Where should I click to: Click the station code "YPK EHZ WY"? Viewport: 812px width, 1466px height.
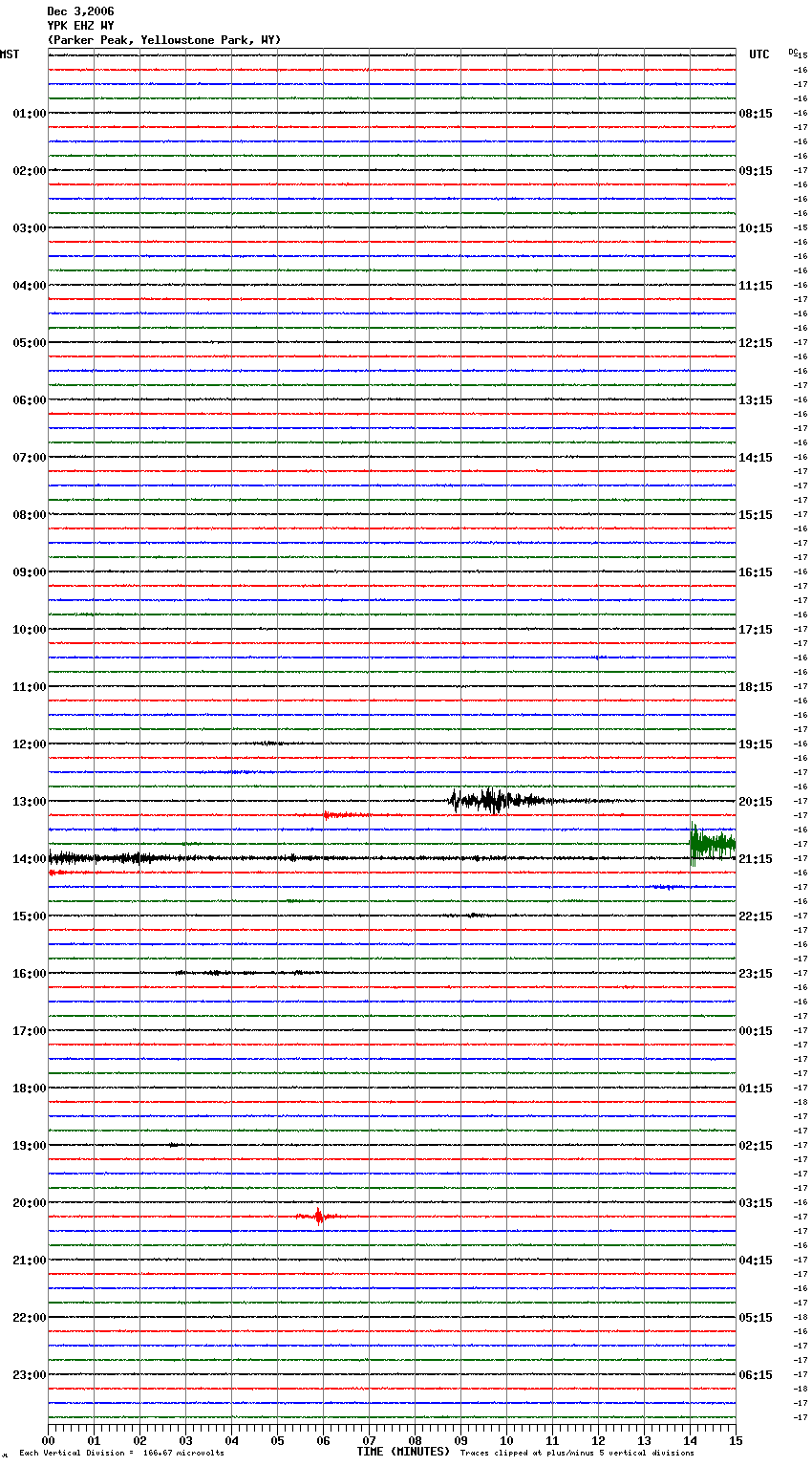pyautogui.click(x=80, y=26)
